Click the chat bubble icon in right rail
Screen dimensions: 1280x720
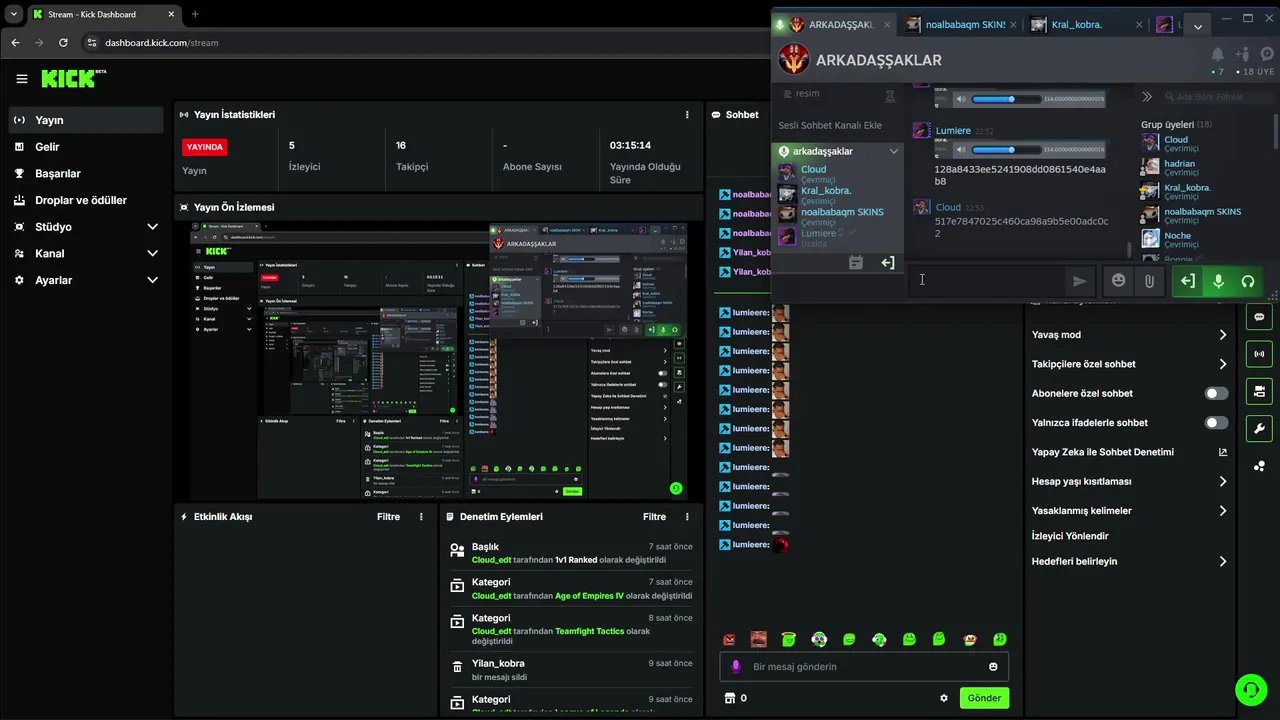1258,317
